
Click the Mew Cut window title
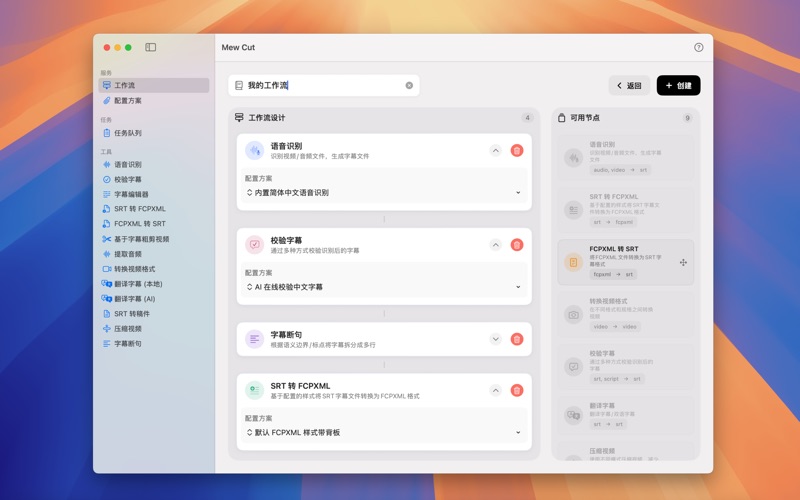238,47
